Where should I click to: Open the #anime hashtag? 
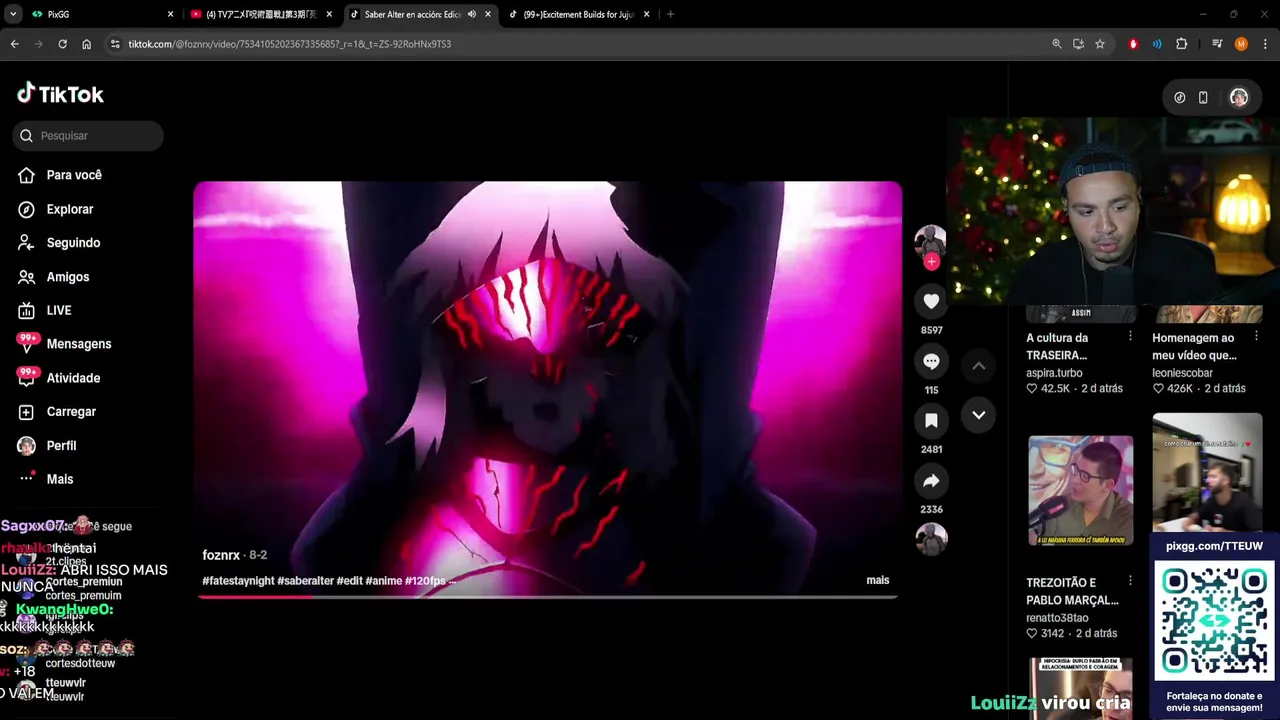383,581
